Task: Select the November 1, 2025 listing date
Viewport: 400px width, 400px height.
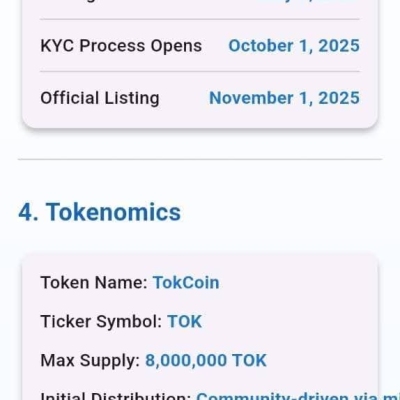Action: coord(284,98)
